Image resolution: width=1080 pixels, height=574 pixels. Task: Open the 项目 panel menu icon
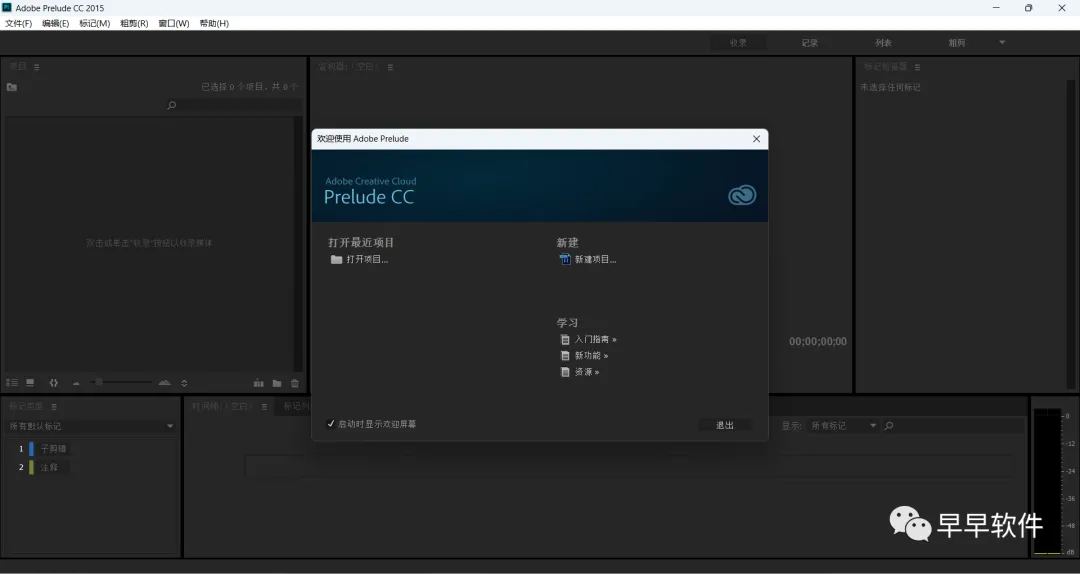[x=37, y=67]
